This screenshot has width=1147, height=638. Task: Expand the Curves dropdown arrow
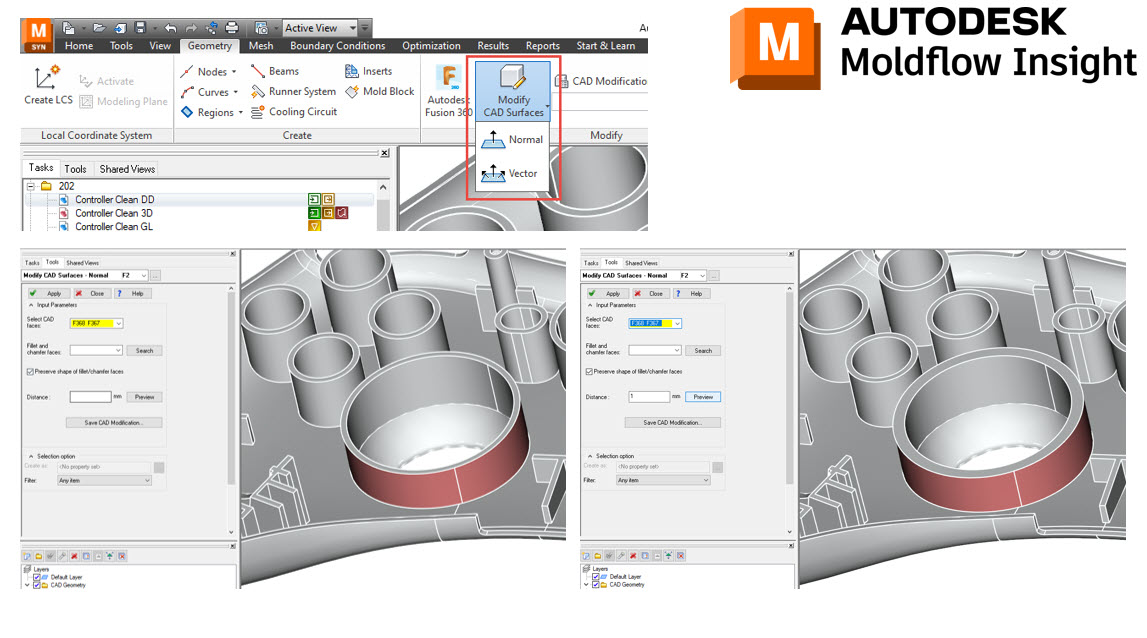point(236,92)
